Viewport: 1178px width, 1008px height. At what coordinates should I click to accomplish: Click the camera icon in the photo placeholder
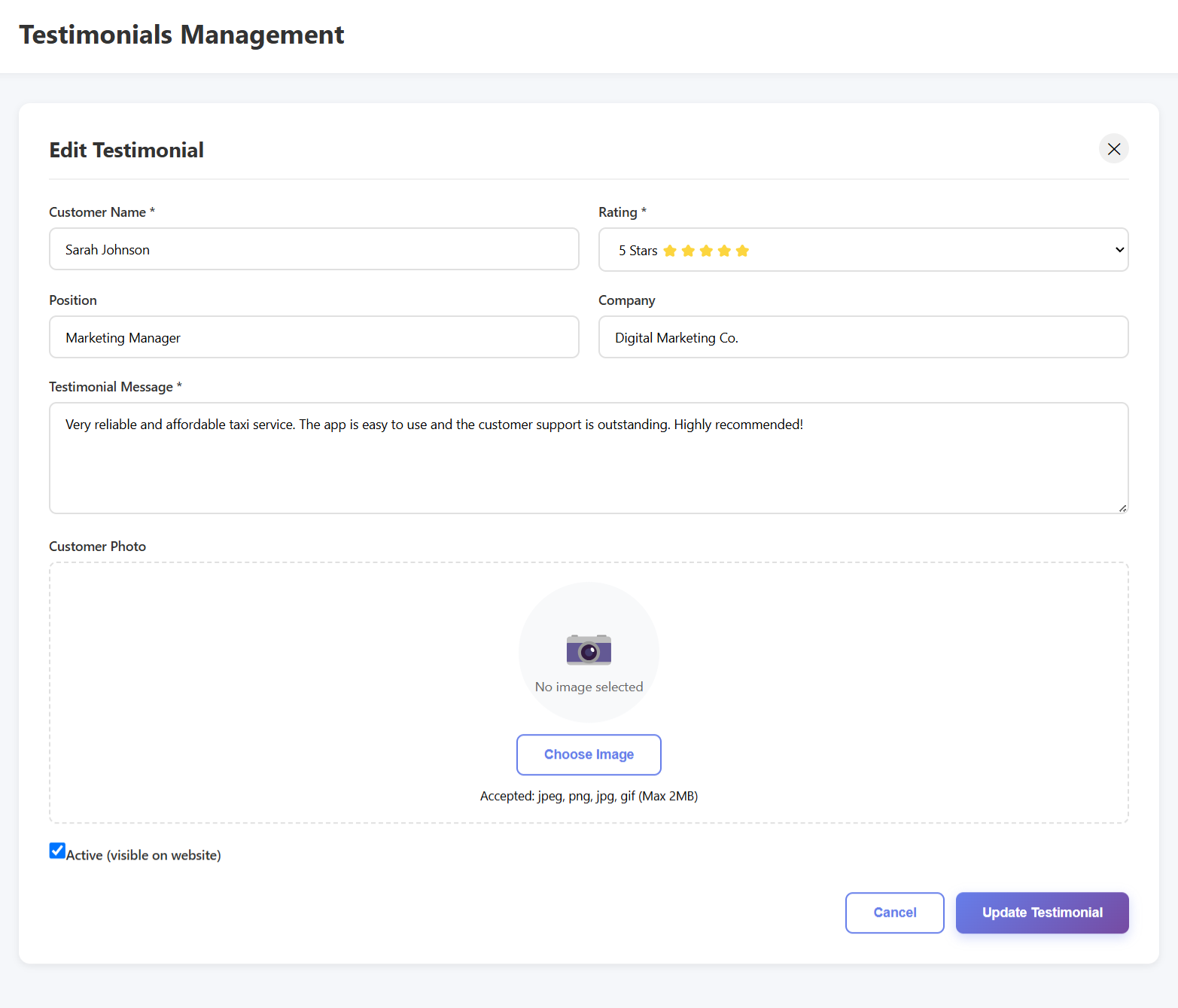coord(589,650)
